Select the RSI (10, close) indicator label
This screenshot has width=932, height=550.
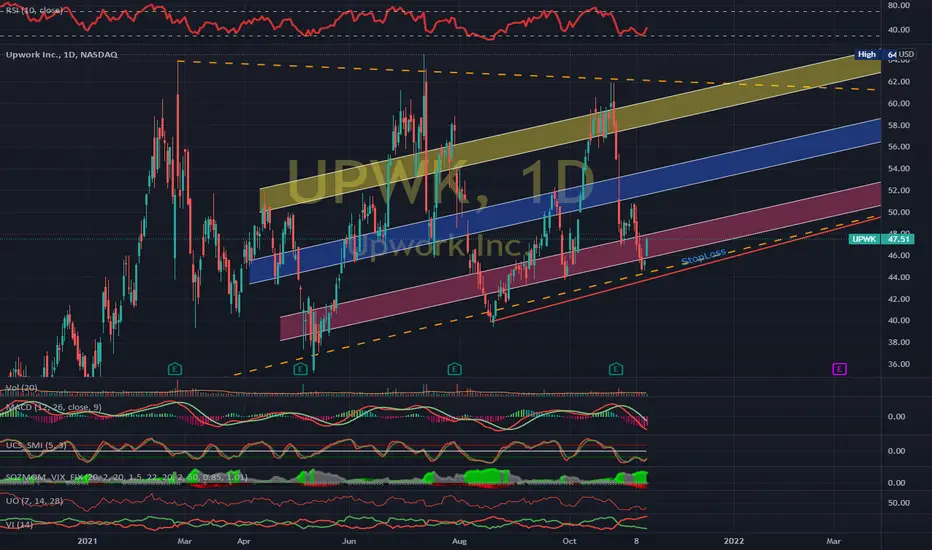tap(34, 10)
